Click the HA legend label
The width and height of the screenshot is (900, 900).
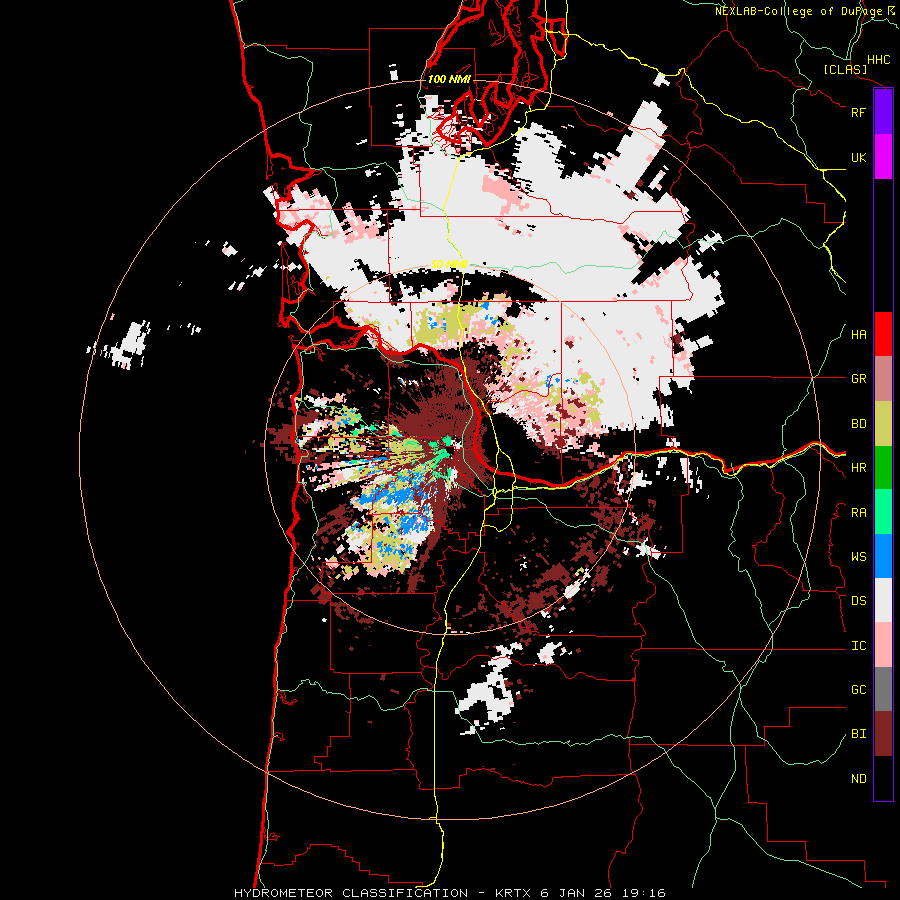click(858, 335)
